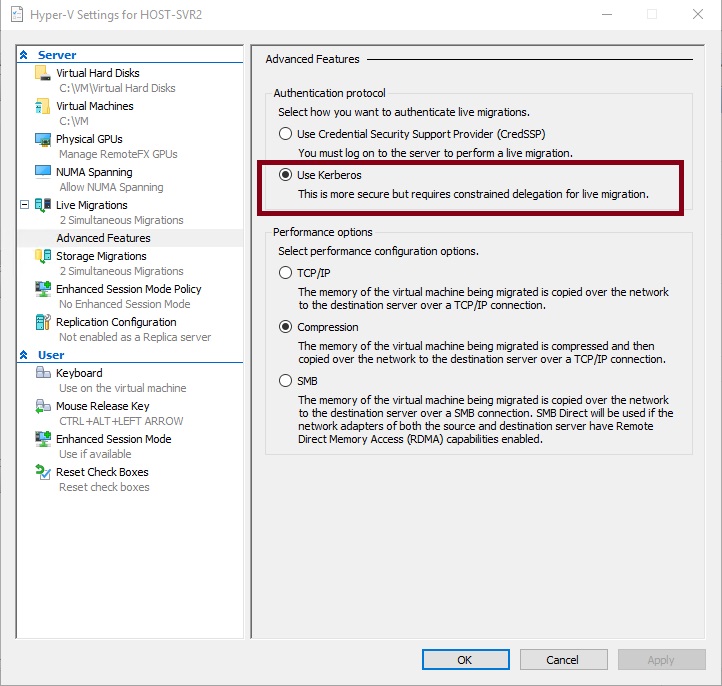The height and width of the screenshot is (686, 722).
Task: Select the Physical GPUs icon
Action: (x=42, y=139)
